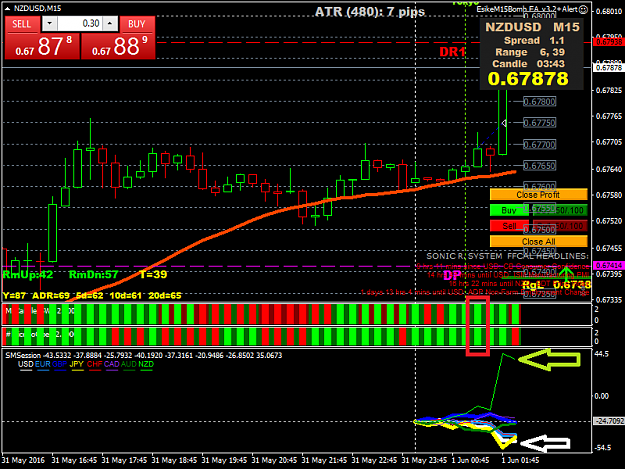
Task: Click the -24.7092 indicator level tag
Action: [609, 421]
